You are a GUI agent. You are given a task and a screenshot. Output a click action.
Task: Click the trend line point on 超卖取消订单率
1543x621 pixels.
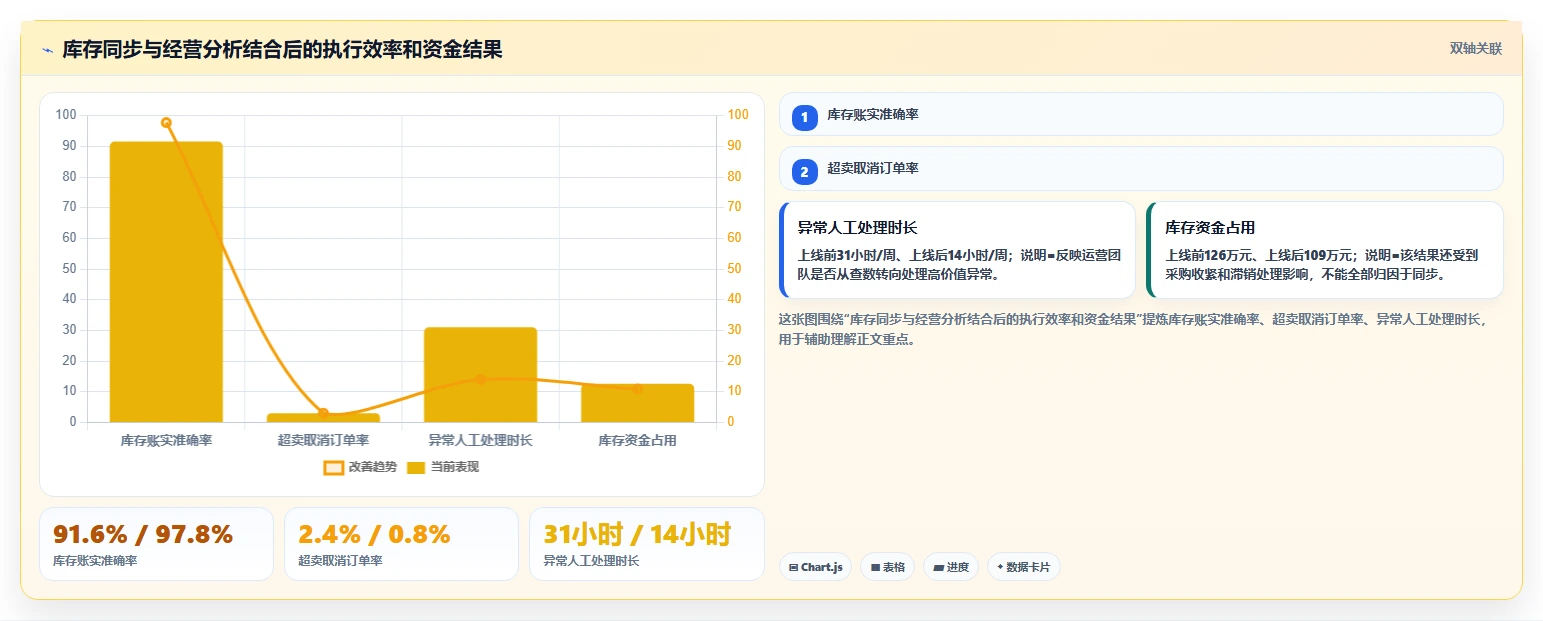tap(323, 413)
